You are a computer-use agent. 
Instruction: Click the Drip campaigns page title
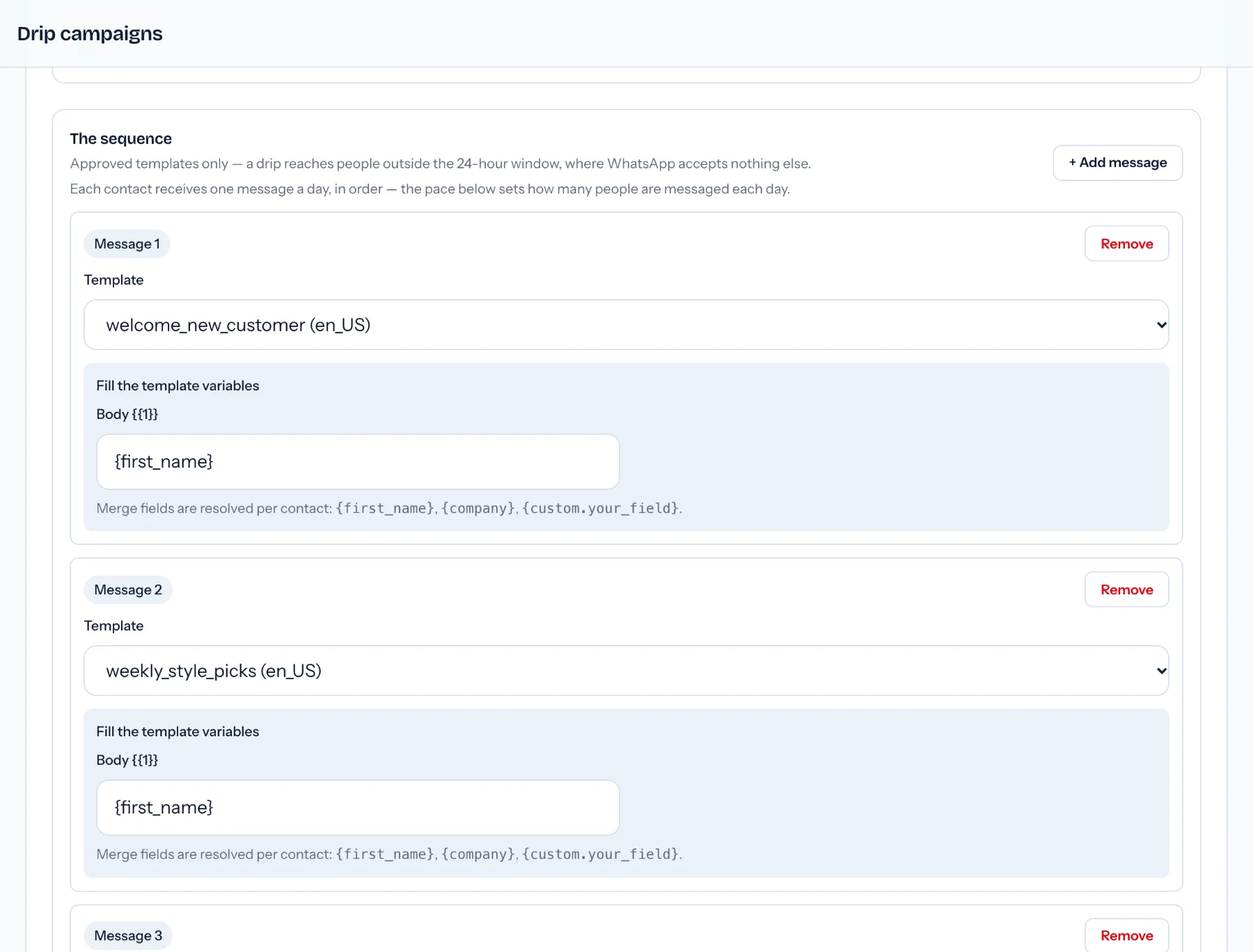click(x=90, y=33)
